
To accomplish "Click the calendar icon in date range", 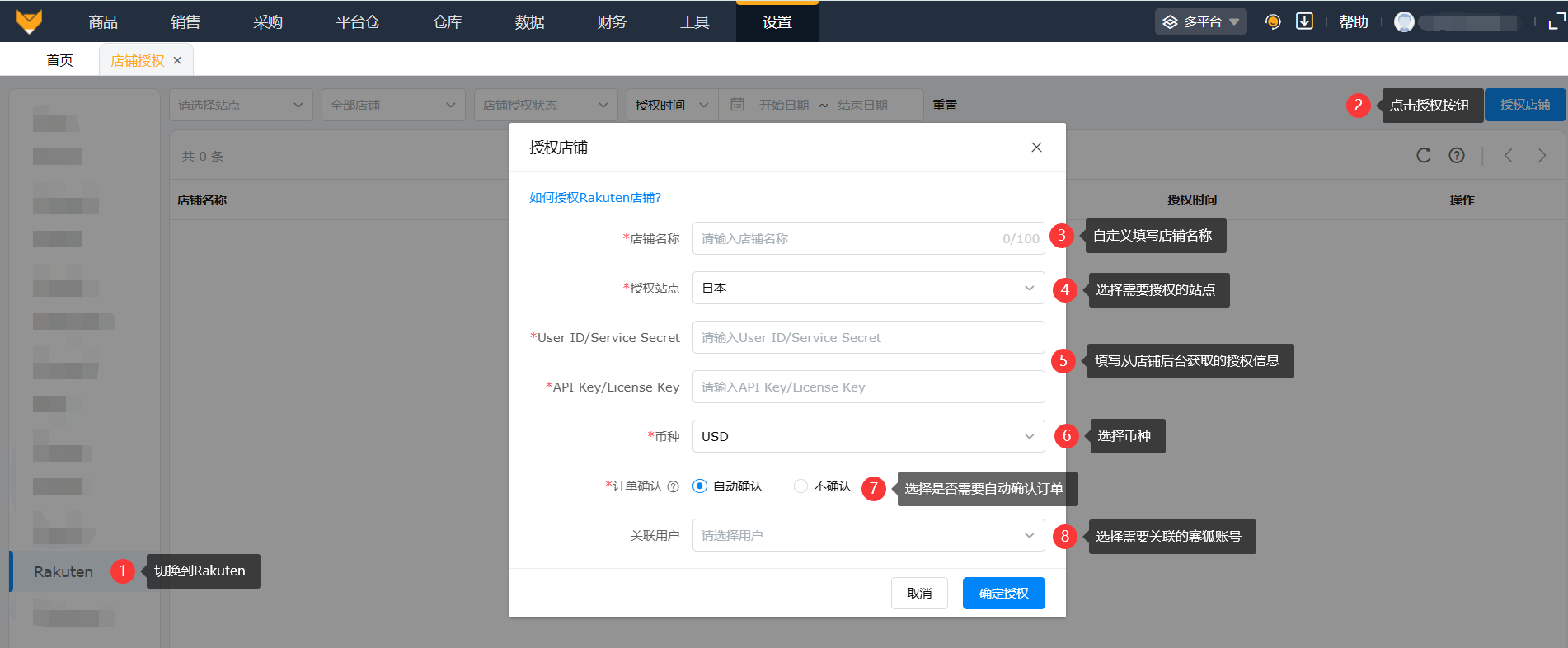I will click(737, 105).
